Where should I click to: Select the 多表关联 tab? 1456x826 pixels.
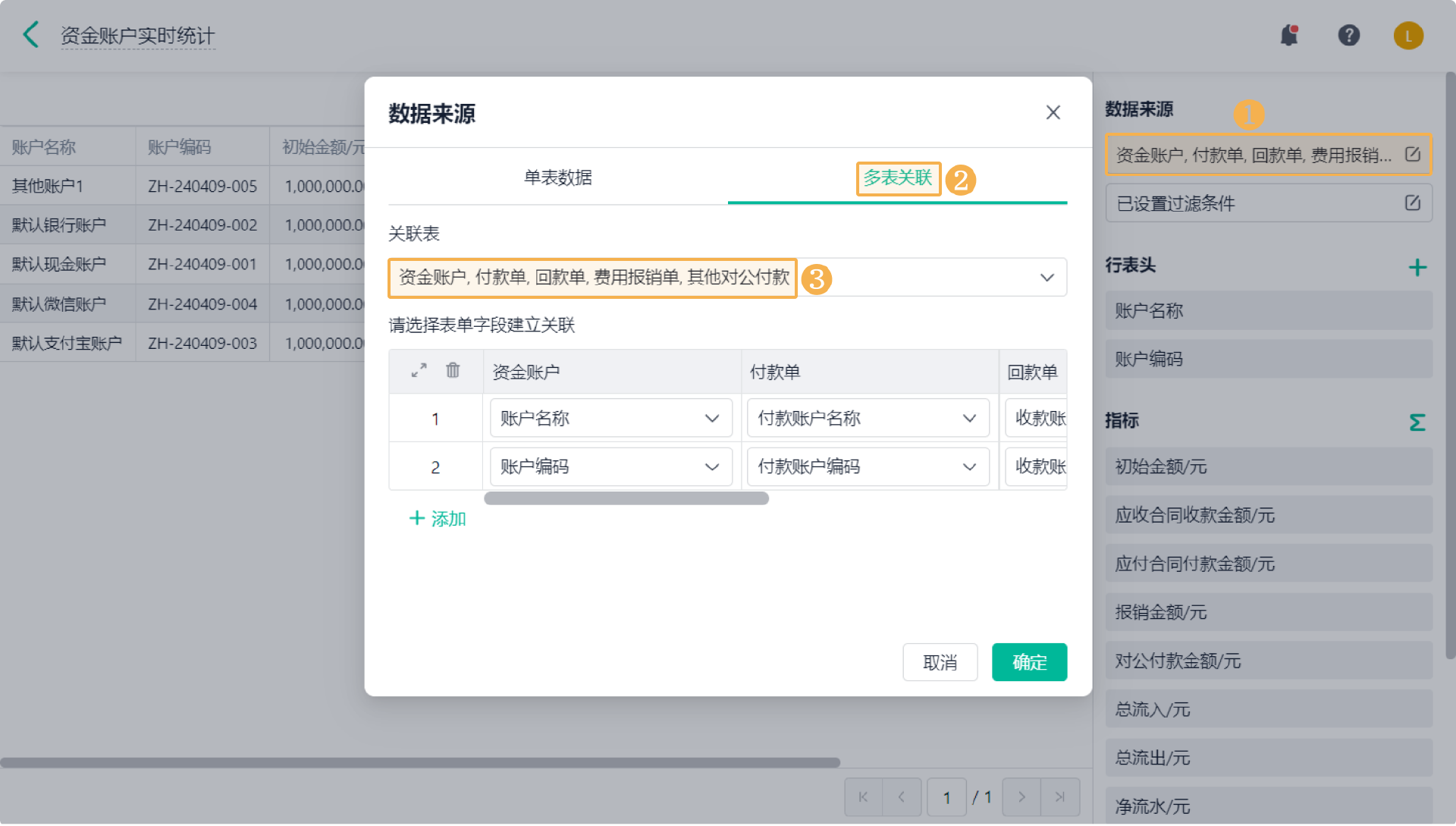point(897,177)
